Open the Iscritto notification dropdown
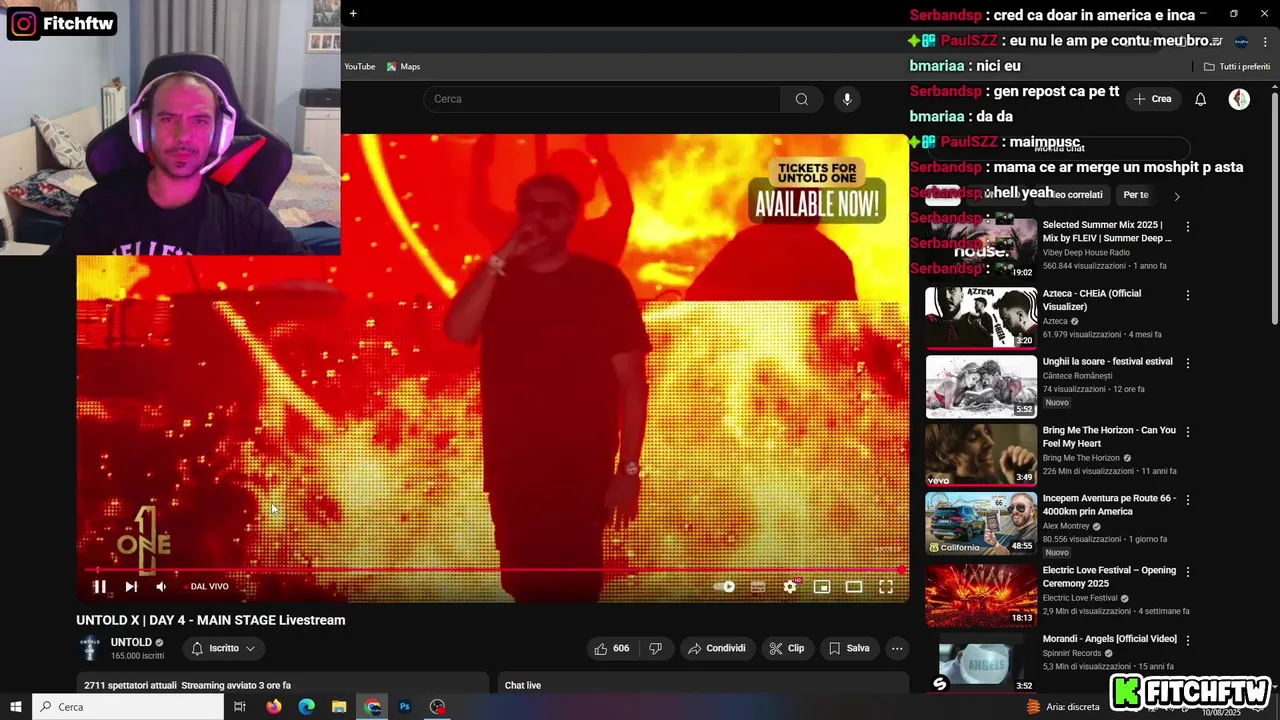Image resolution: width=1280 pixels, height=720 pixels. click(224, 648)
